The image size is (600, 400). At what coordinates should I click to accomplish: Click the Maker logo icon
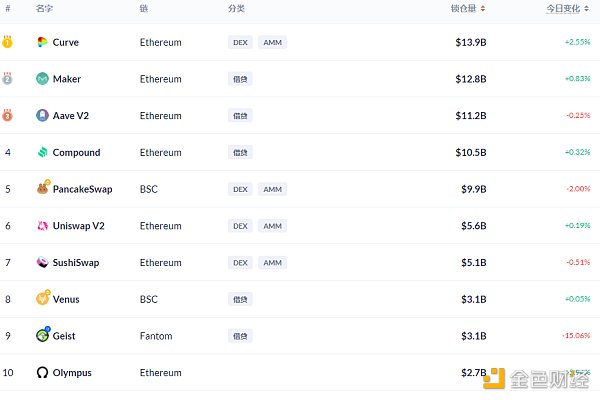click(x=42, y=79)
